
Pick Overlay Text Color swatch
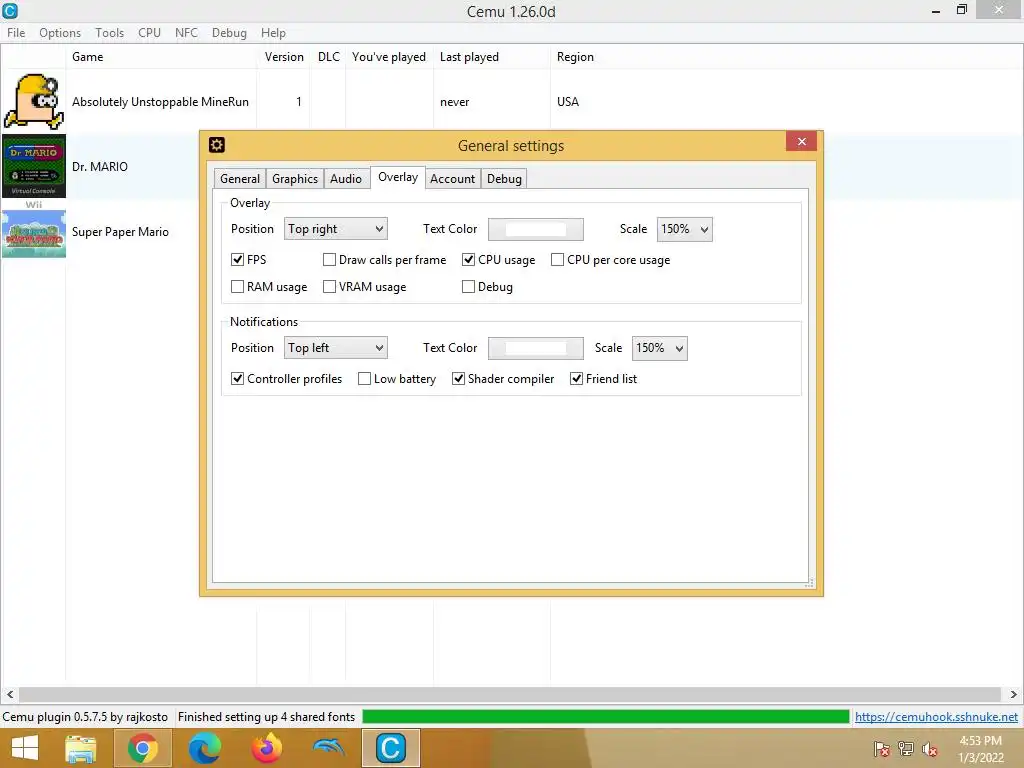coord(536,229)
